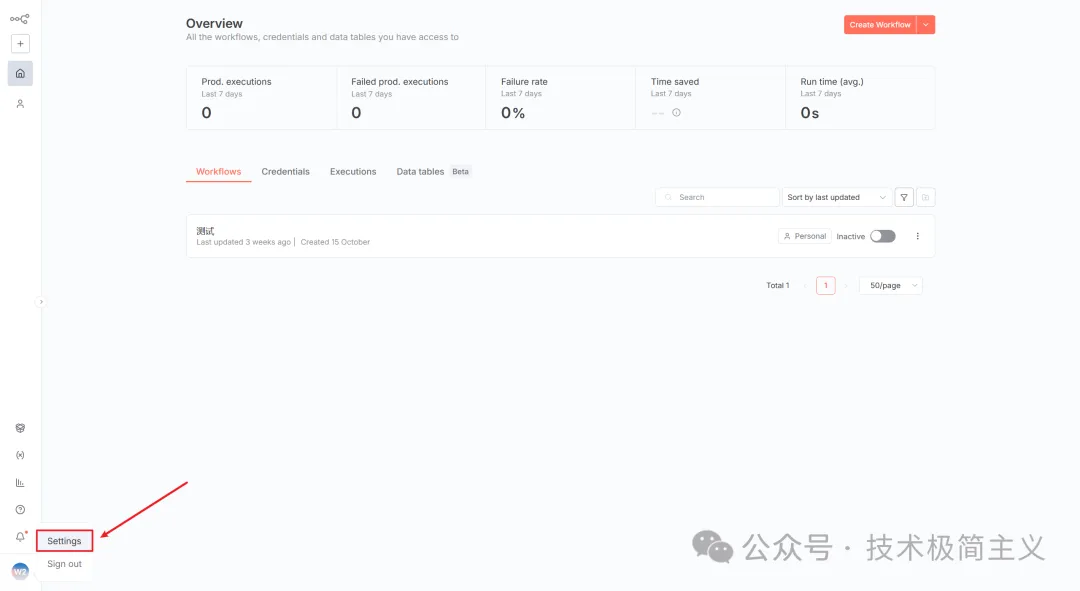Switch to the Workflows tab
The height and width of the screenshot is (591, 1080).
(218, 172)
